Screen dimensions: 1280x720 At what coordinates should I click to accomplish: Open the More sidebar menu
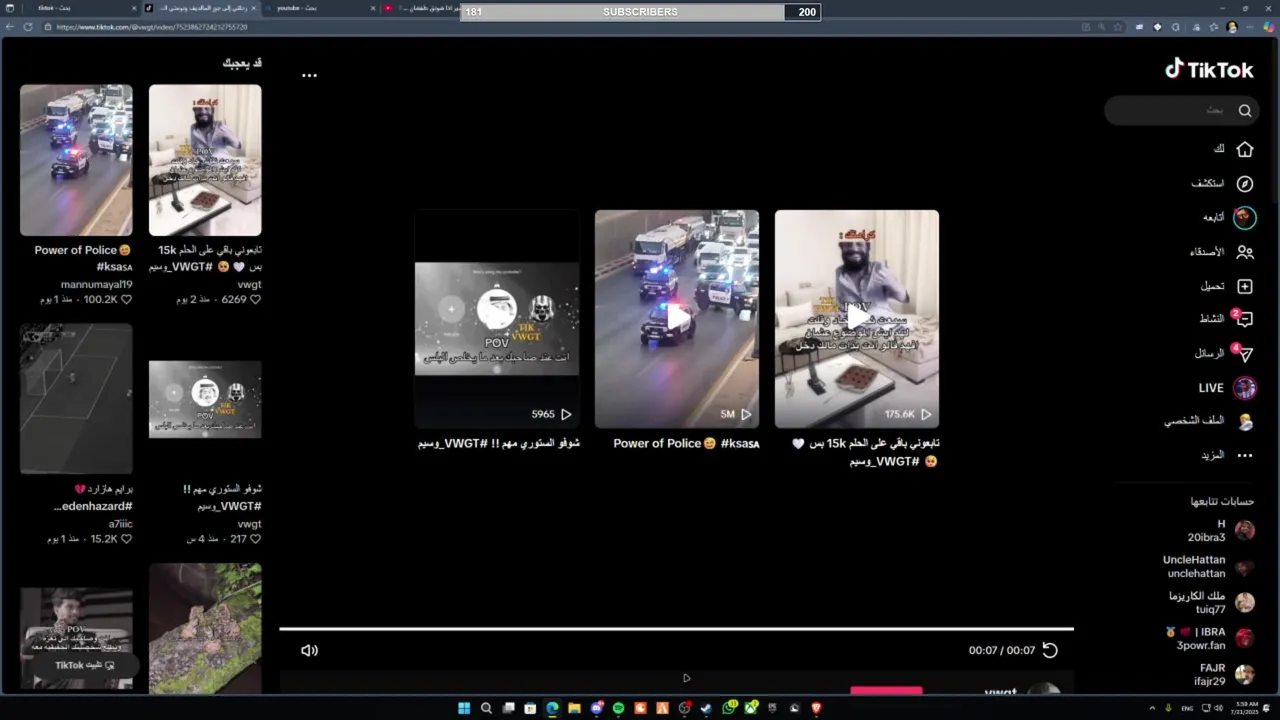pyautogui.click(x=1227, y=455)
